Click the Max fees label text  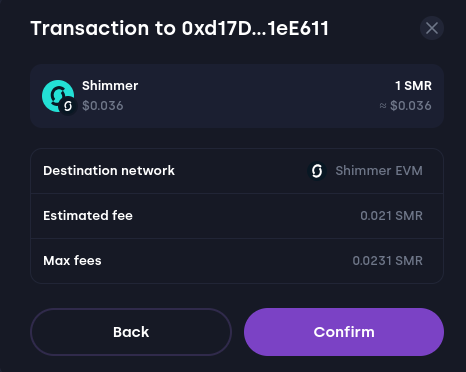pos(72,261)
